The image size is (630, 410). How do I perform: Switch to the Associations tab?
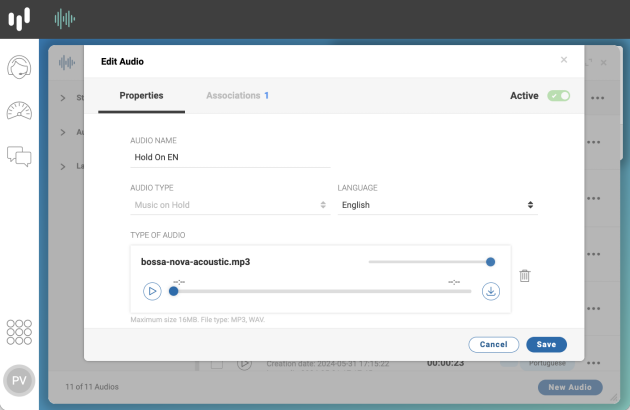click(x=237, y=96)
